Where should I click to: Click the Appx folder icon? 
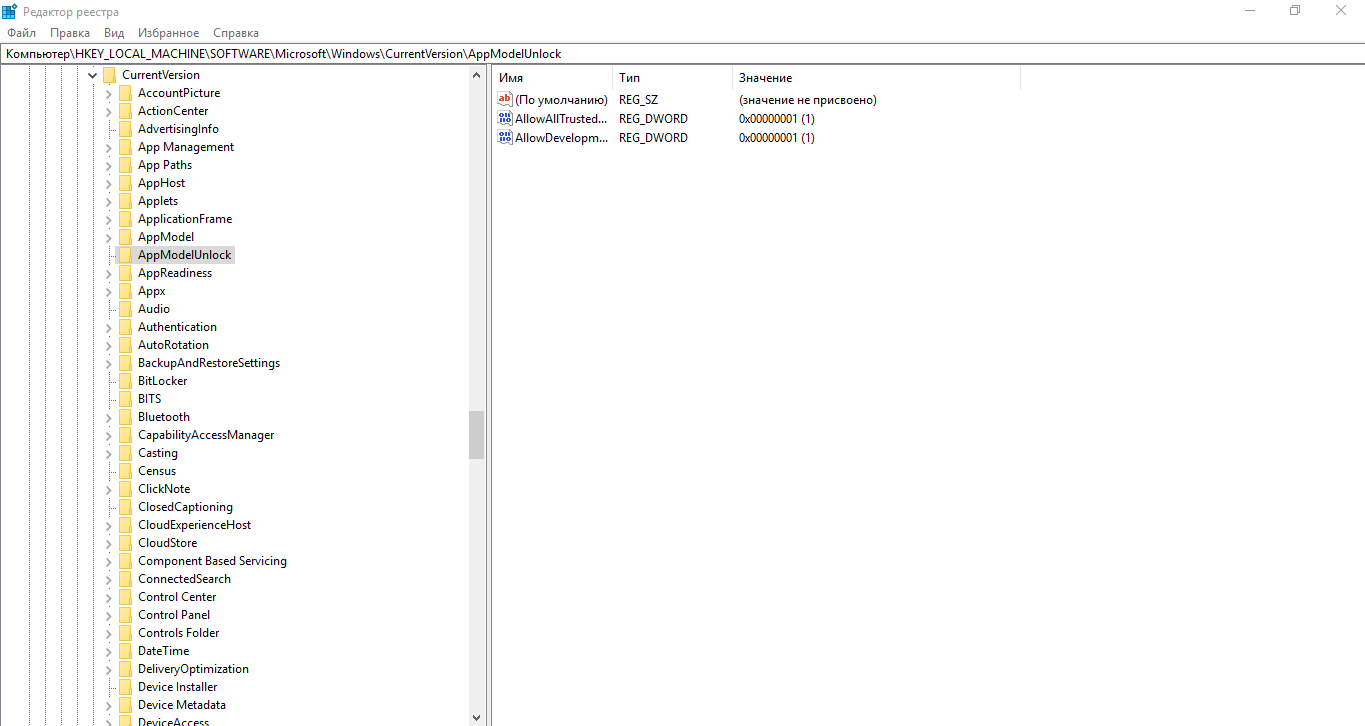coord(125,291)
